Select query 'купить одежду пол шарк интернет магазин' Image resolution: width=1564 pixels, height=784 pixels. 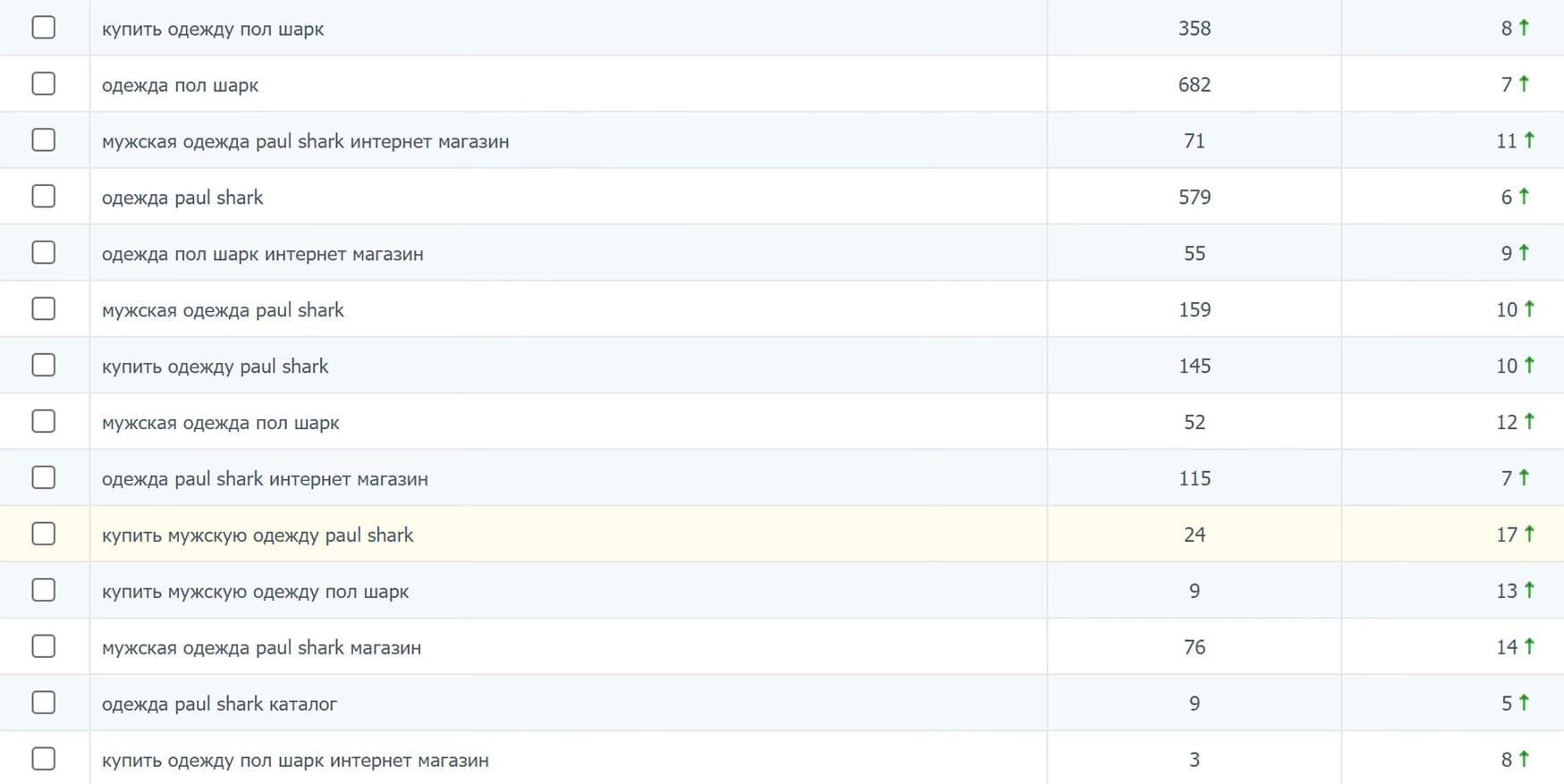[295, 761]
